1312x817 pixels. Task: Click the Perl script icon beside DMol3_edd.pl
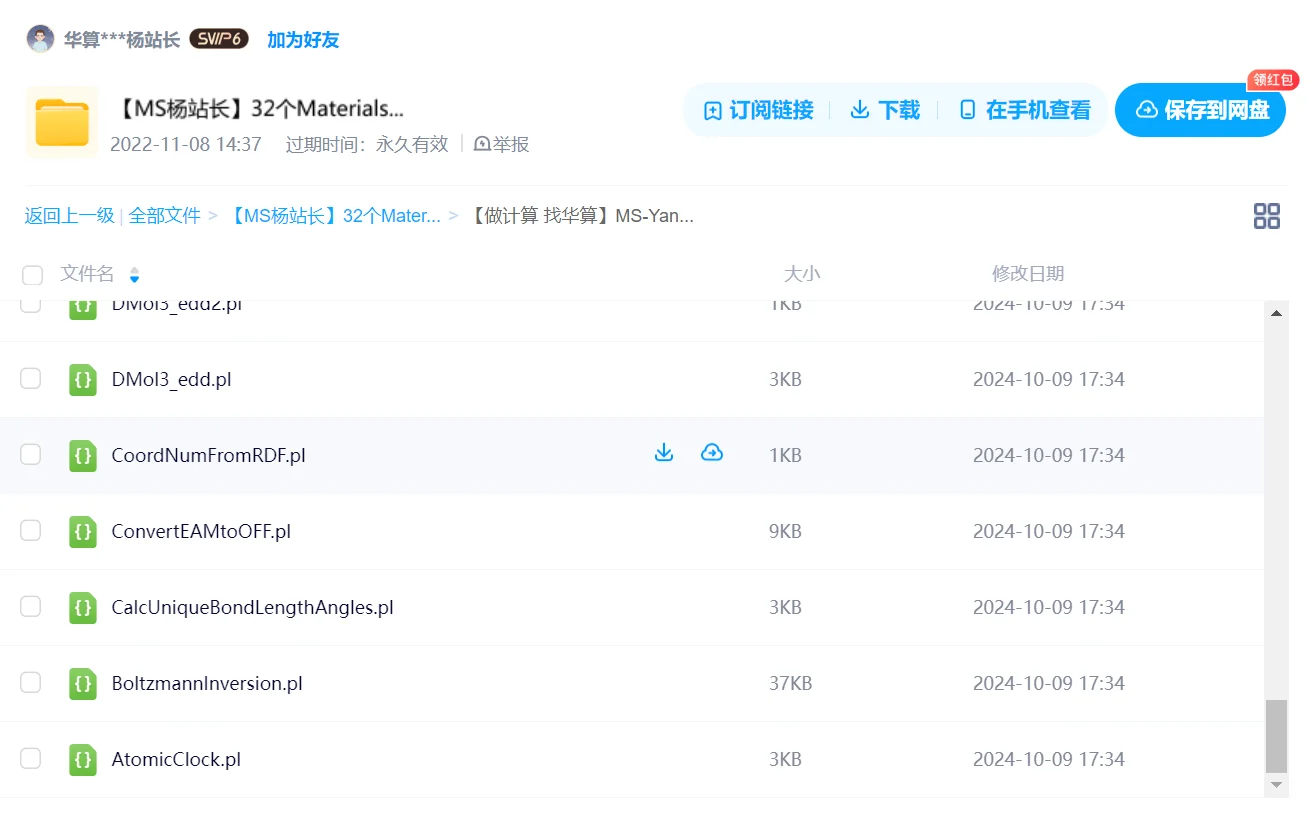coord(83,379)
